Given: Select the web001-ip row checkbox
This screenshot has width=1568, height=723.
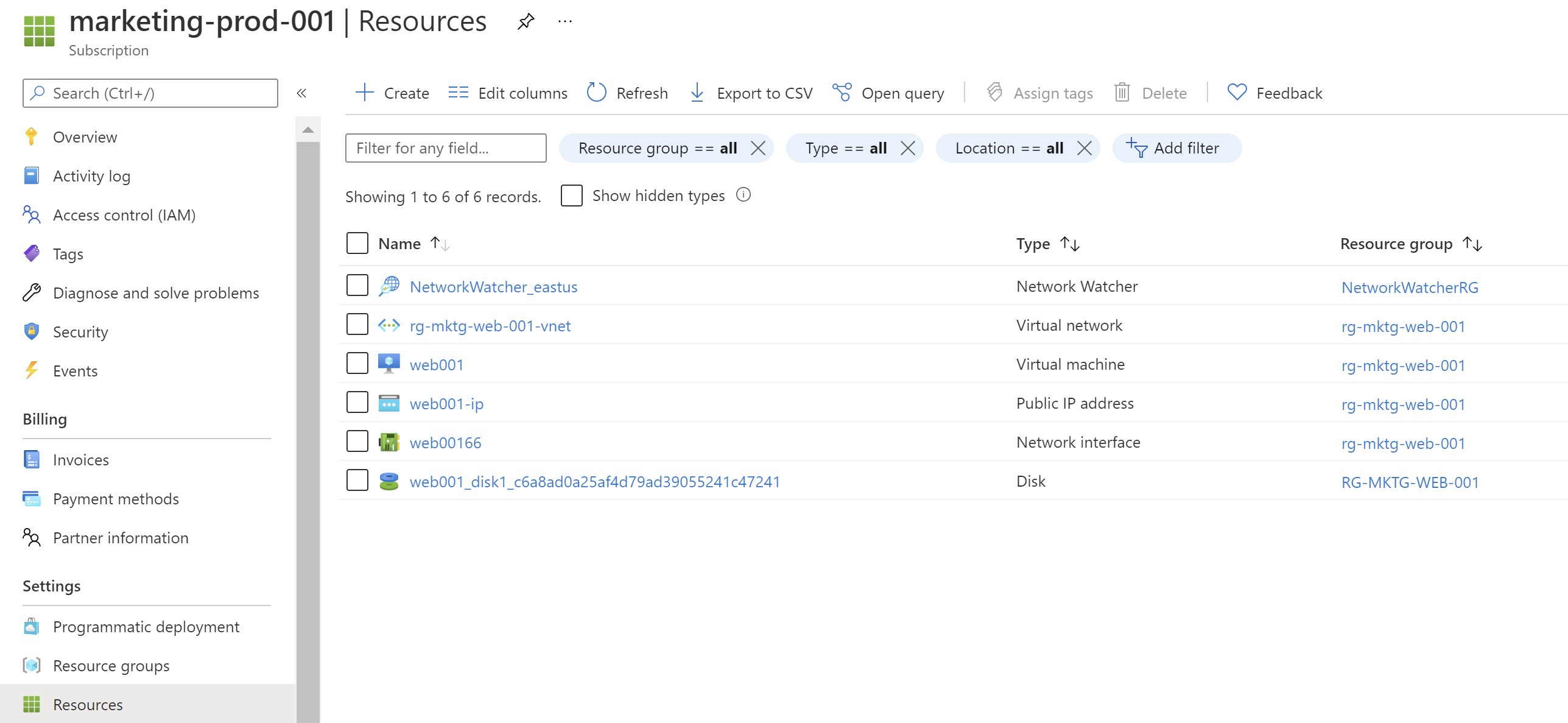Looking at the screenshot, I should pyautogui.click(x=357, y=402).
